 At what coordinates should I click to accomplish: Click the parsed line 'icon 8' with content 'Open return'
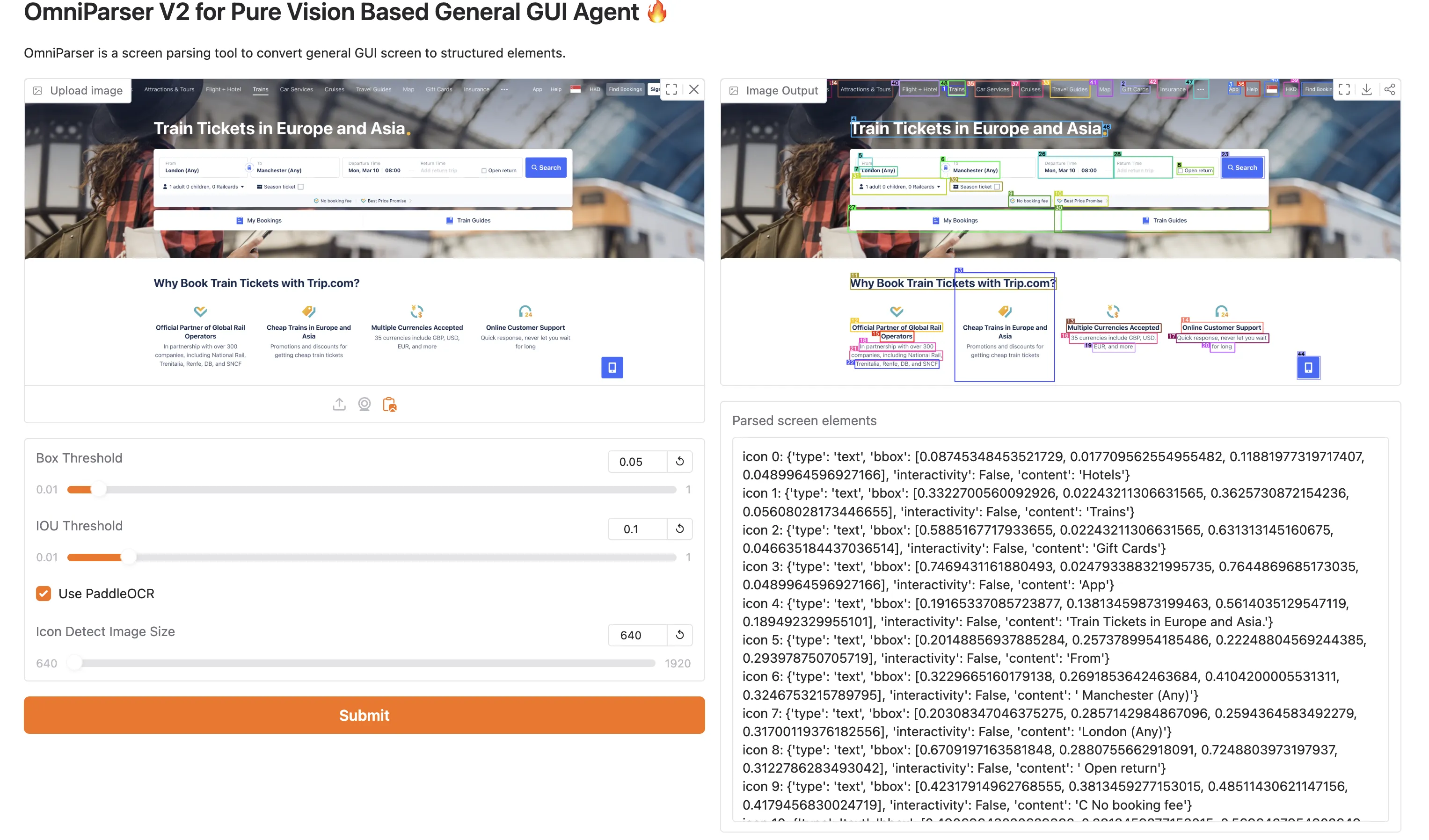[1041, 759]
